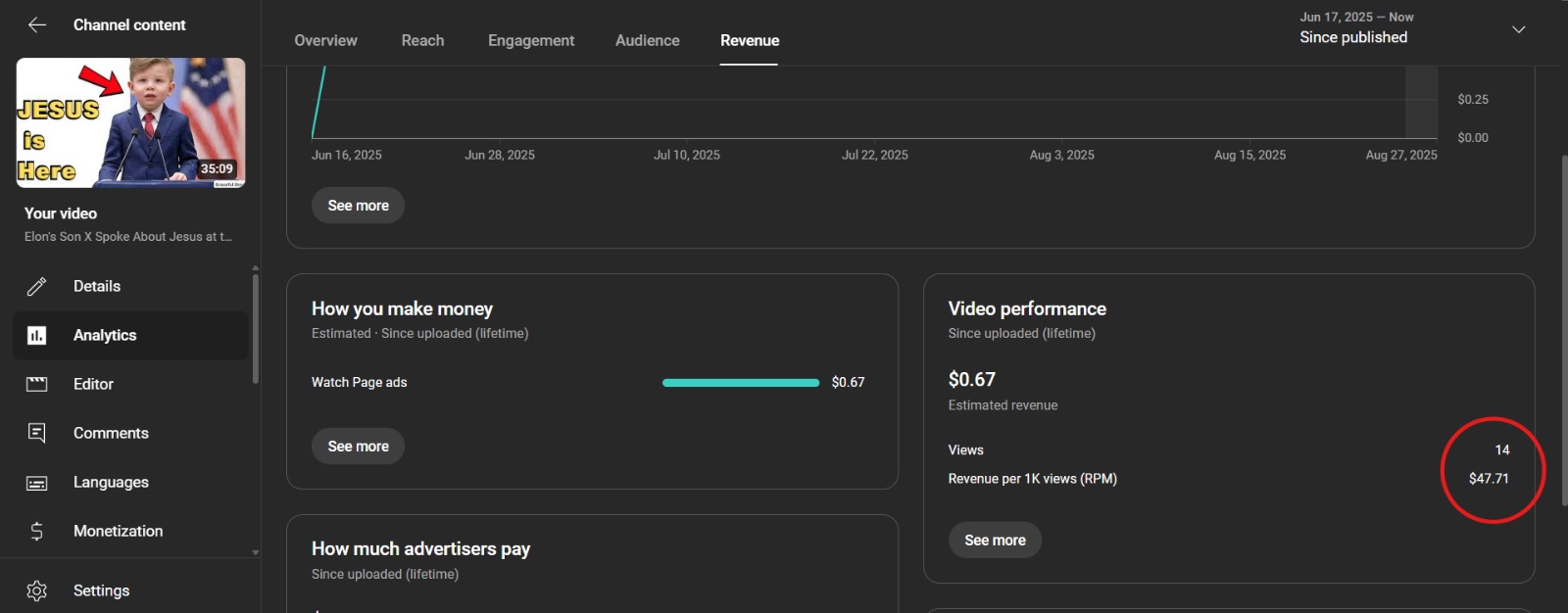Open the Engagement tab
1568x613 pixels.
click(531, 40)
